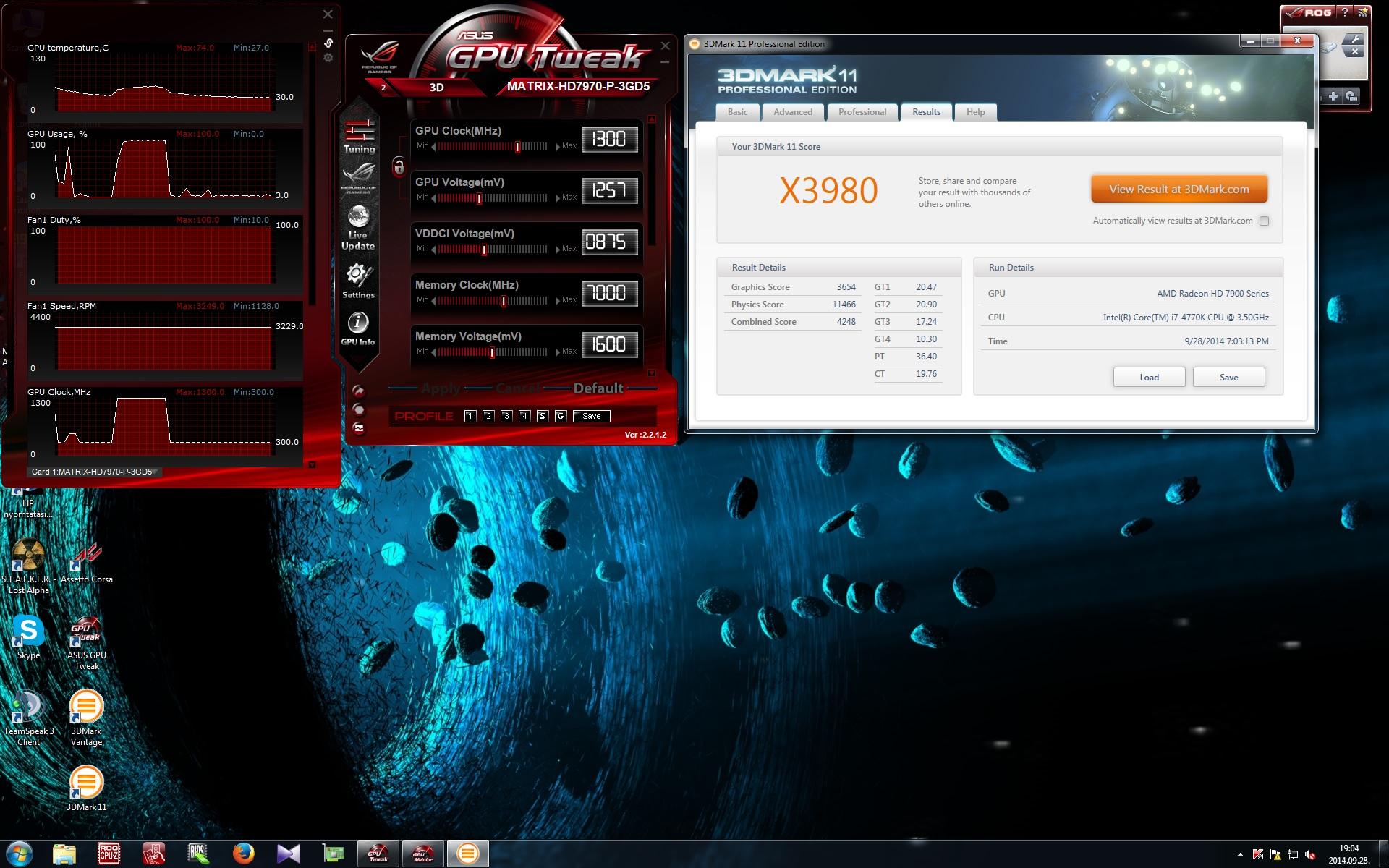Switch to the 3D mode tab in GPU Tweak
1389x868 pixels.
(436, 88)
